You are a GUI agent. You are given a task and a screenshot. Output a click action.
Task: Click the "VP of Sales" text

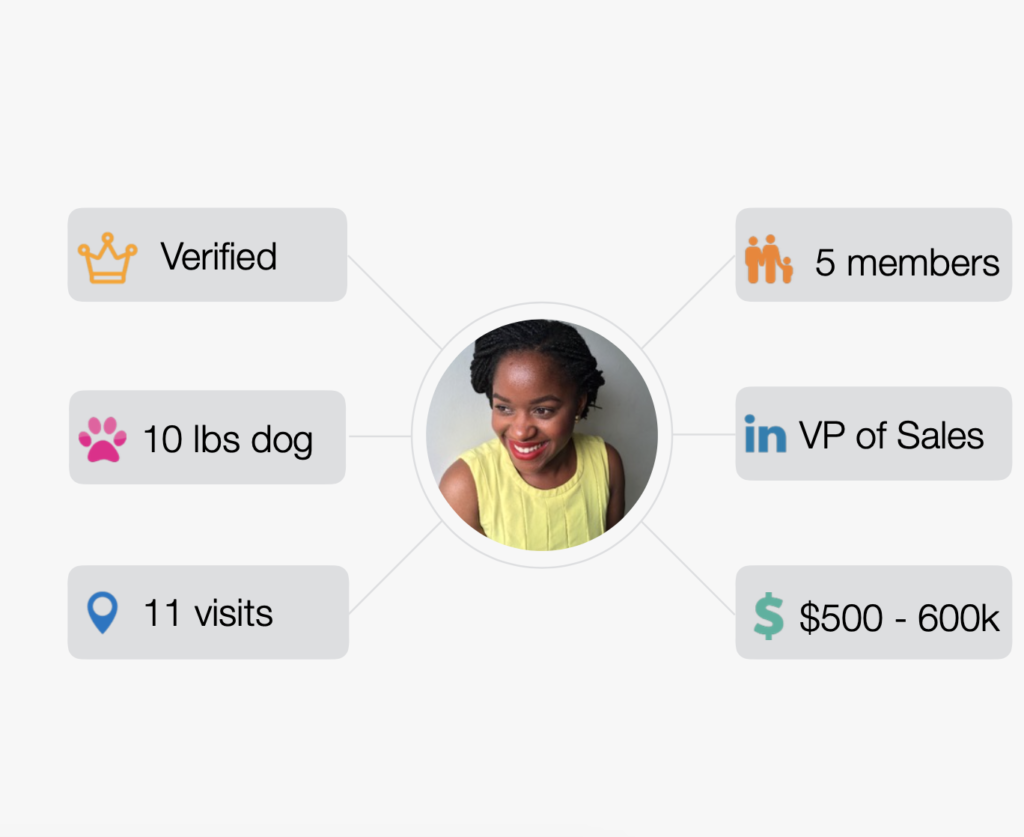(x=891, y=435)
